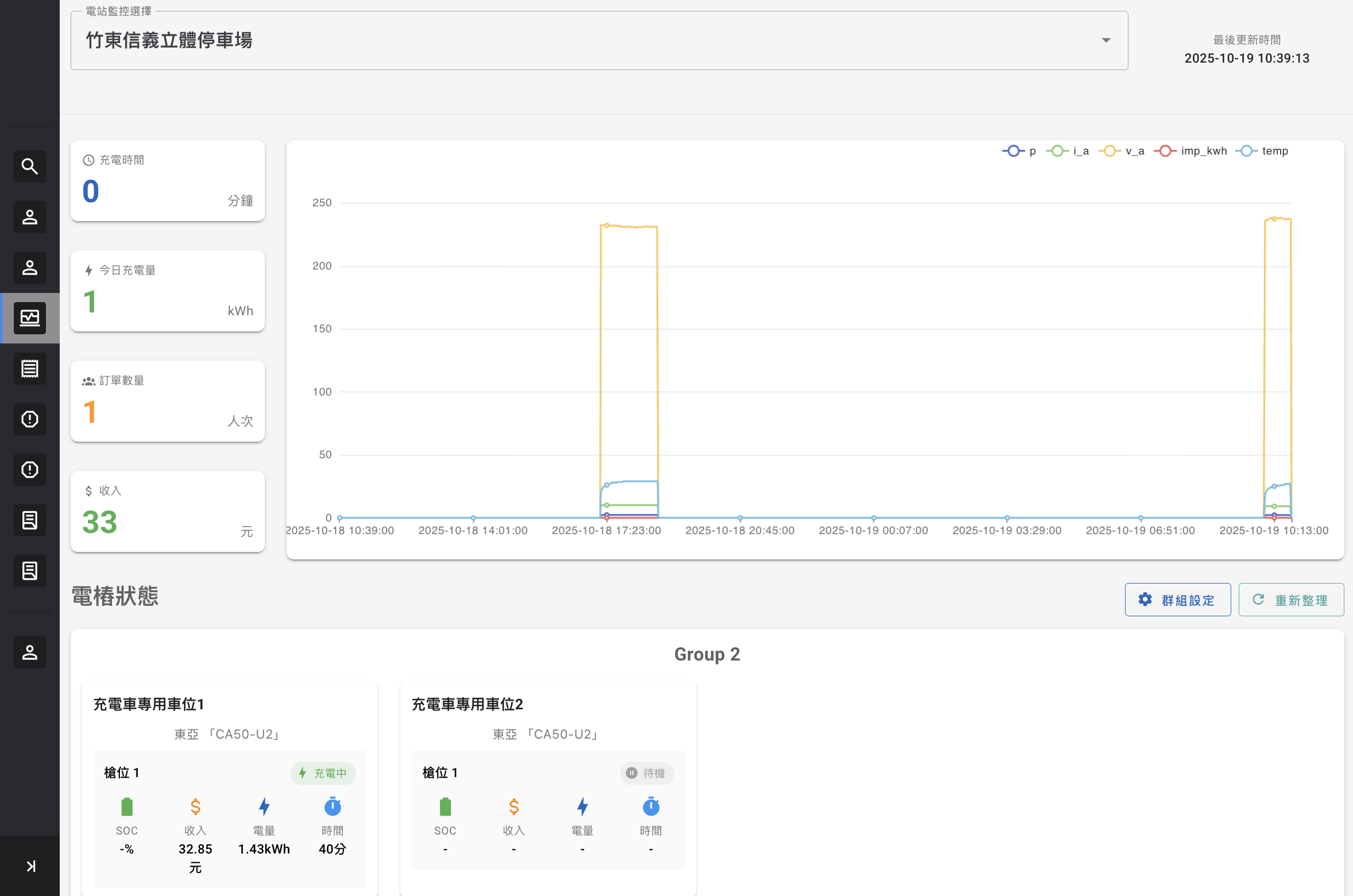This screenshot has width=1353, height=896.
Task: Click the 待機 status chip
Action: 647,773
